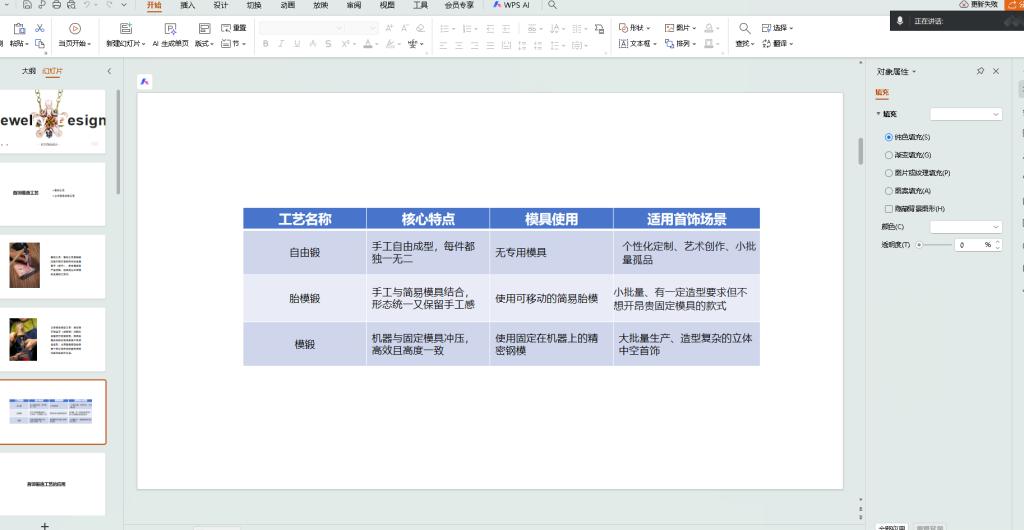Viewport: 1024px width, 530px height.
Task: Pin the 对象属性 panel with pin icon
Action: (x=980, y=71)
